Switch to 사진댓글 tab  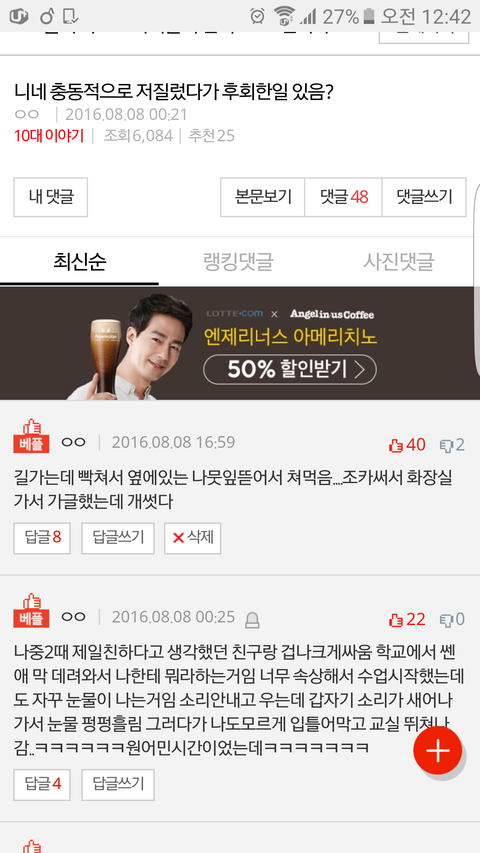pyautogui.click(x=399, y=262)
